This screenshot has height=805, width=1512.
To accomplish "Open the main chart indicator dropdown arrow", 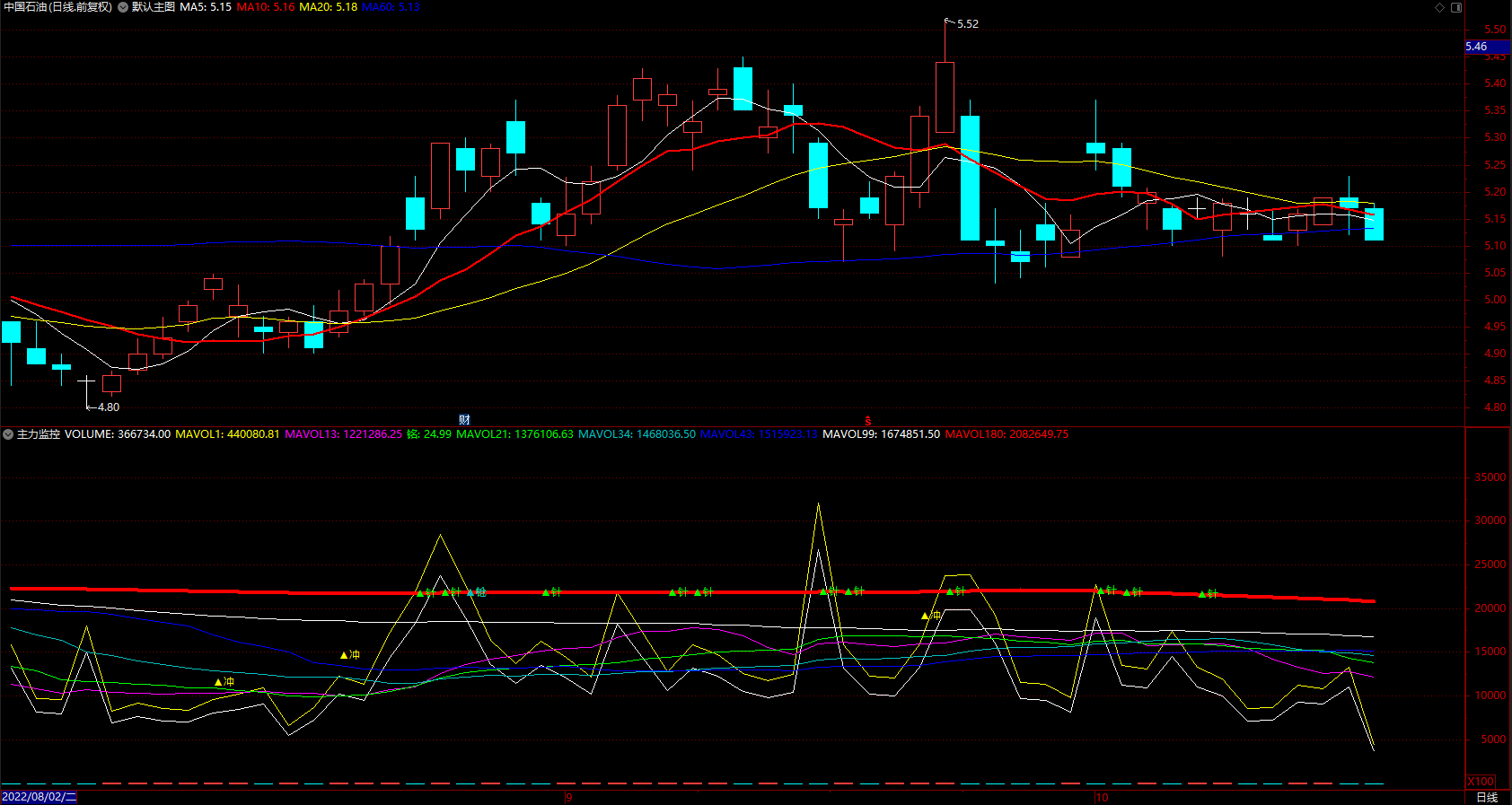I will click(123, 7).
